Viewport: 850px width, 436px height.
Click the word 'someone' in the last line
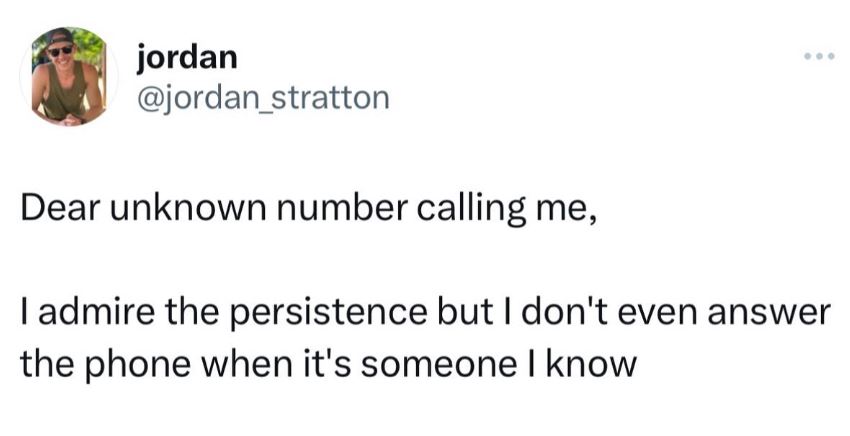pyautogui.click(x=439, y=365)
